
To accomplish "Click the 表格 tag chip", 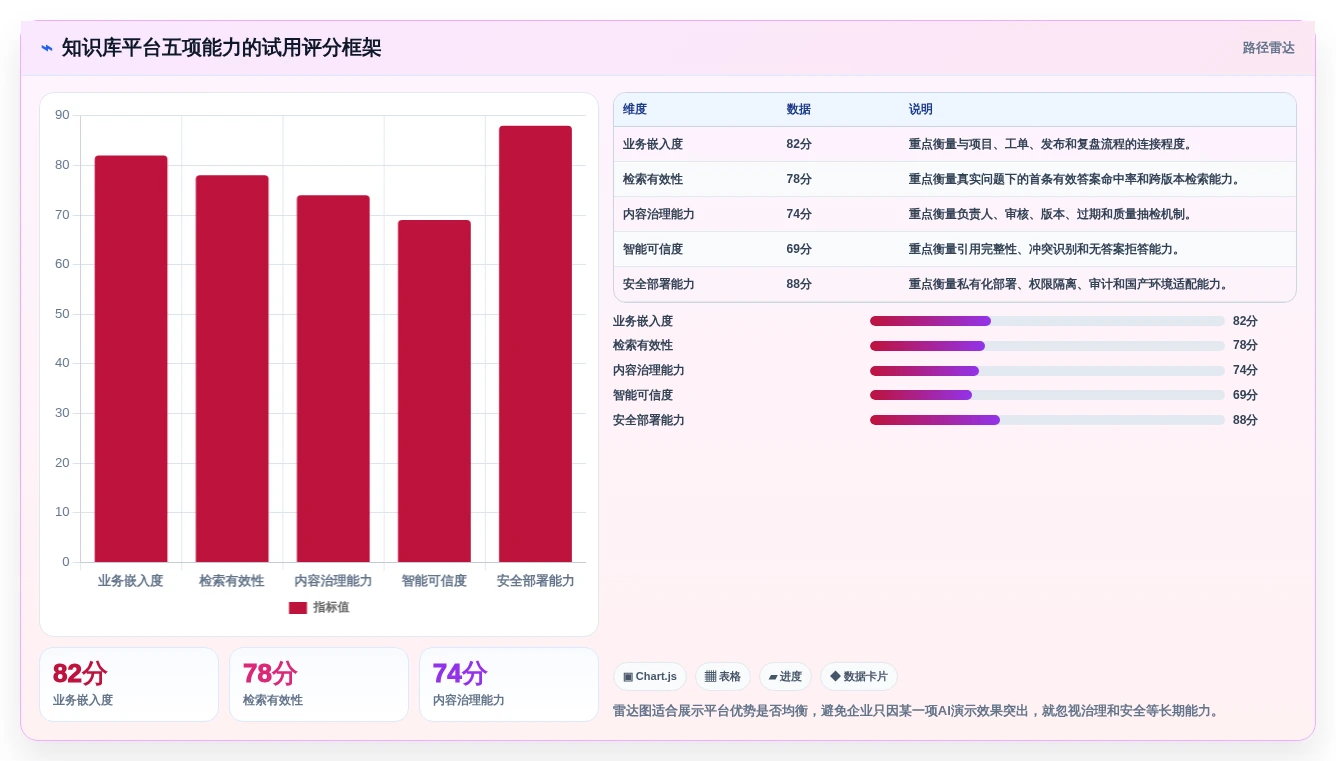I will [723, 676].
